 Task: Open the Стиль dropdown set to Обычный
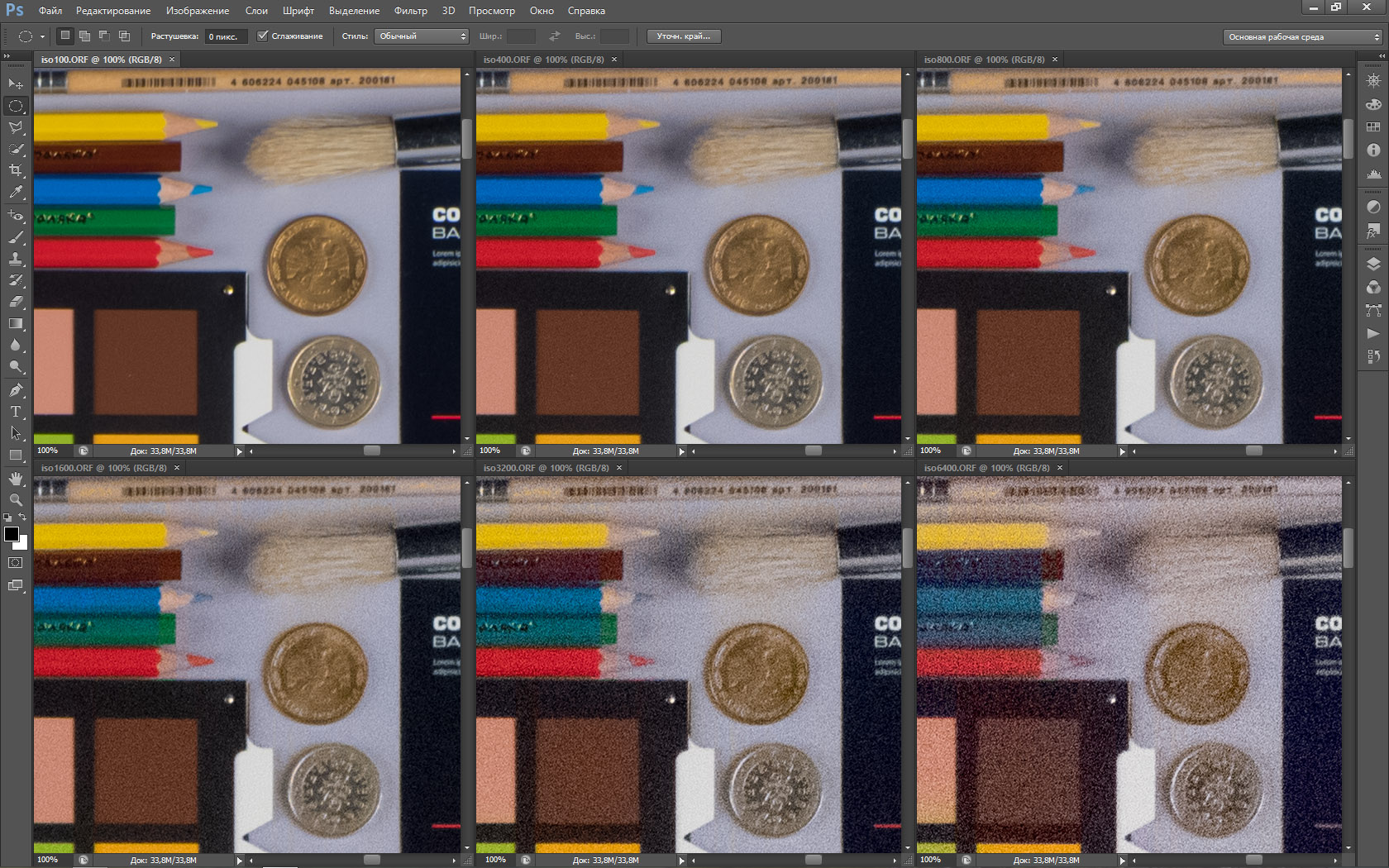click(x=422, y=36)
